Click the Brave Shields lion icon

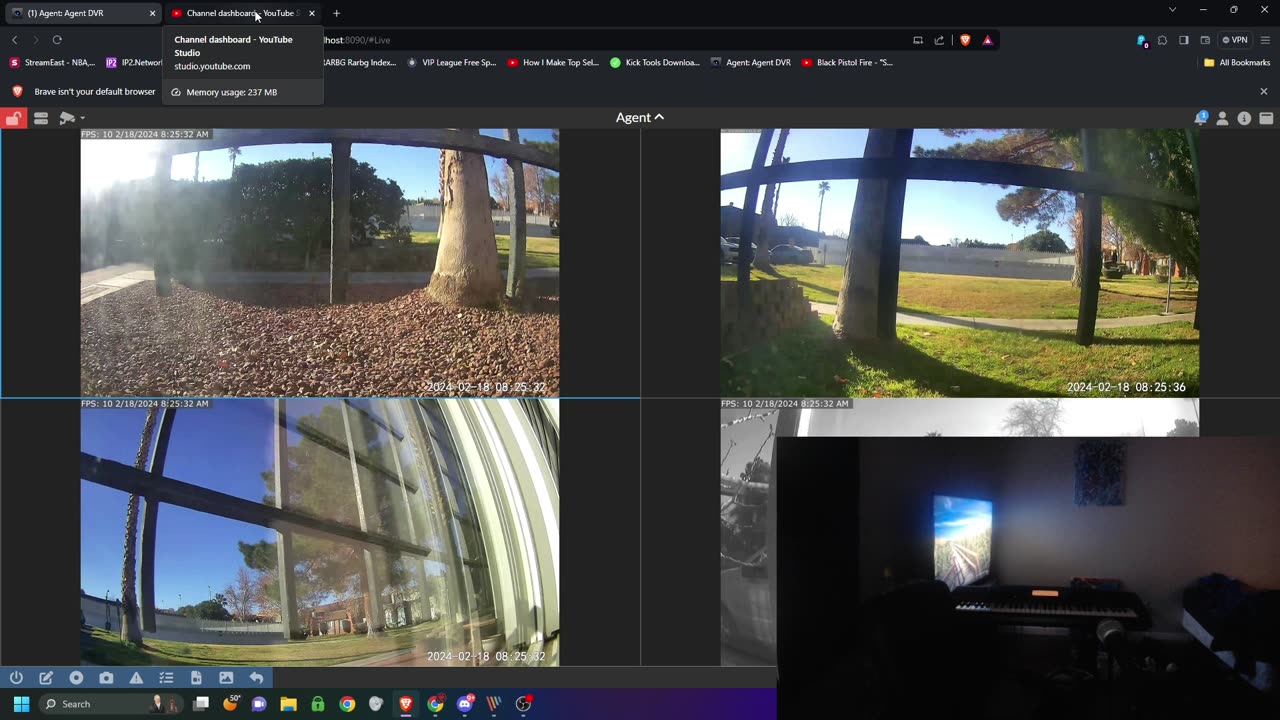[x=965, y=40]
